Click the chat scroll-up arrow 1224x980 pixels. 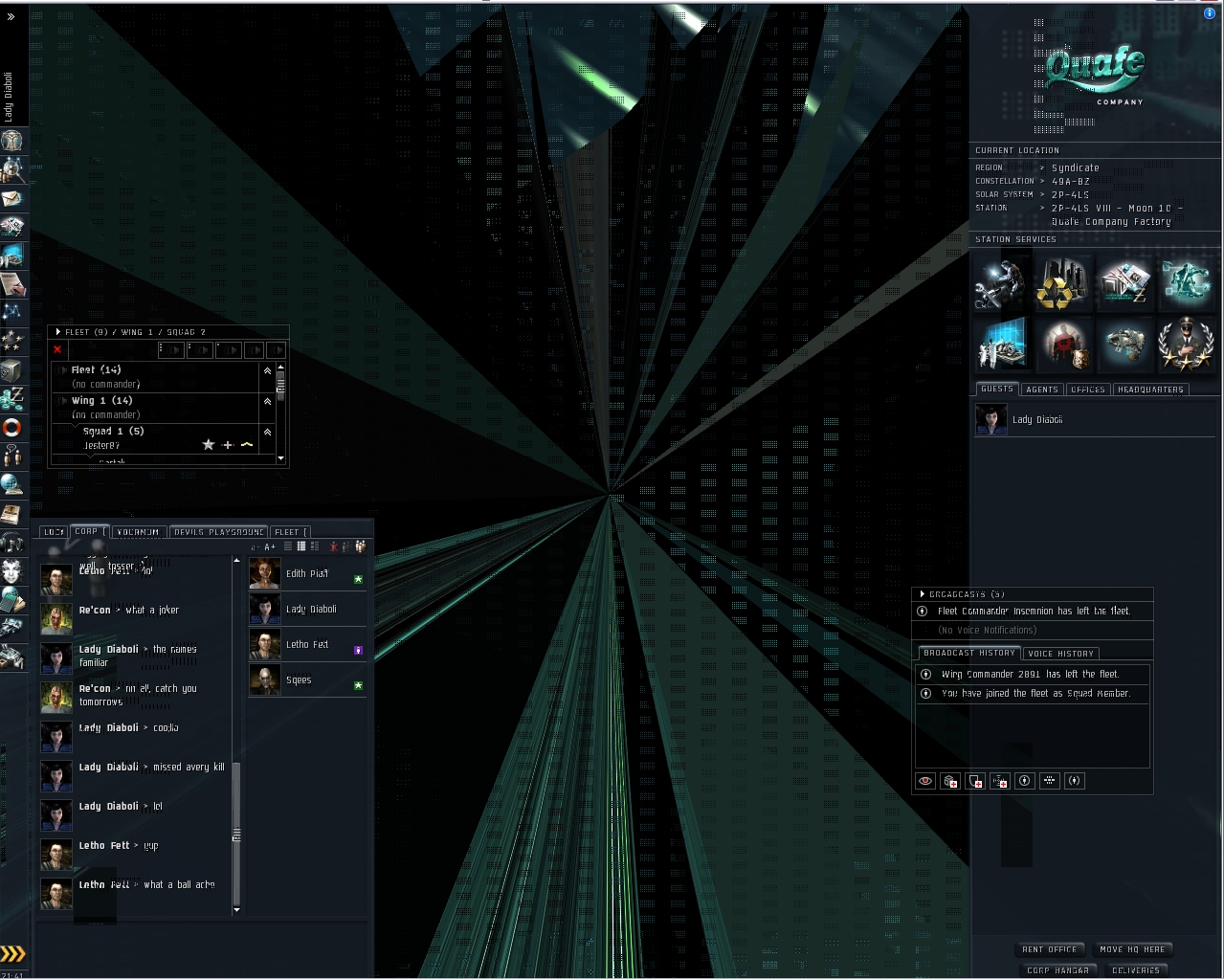236,560
